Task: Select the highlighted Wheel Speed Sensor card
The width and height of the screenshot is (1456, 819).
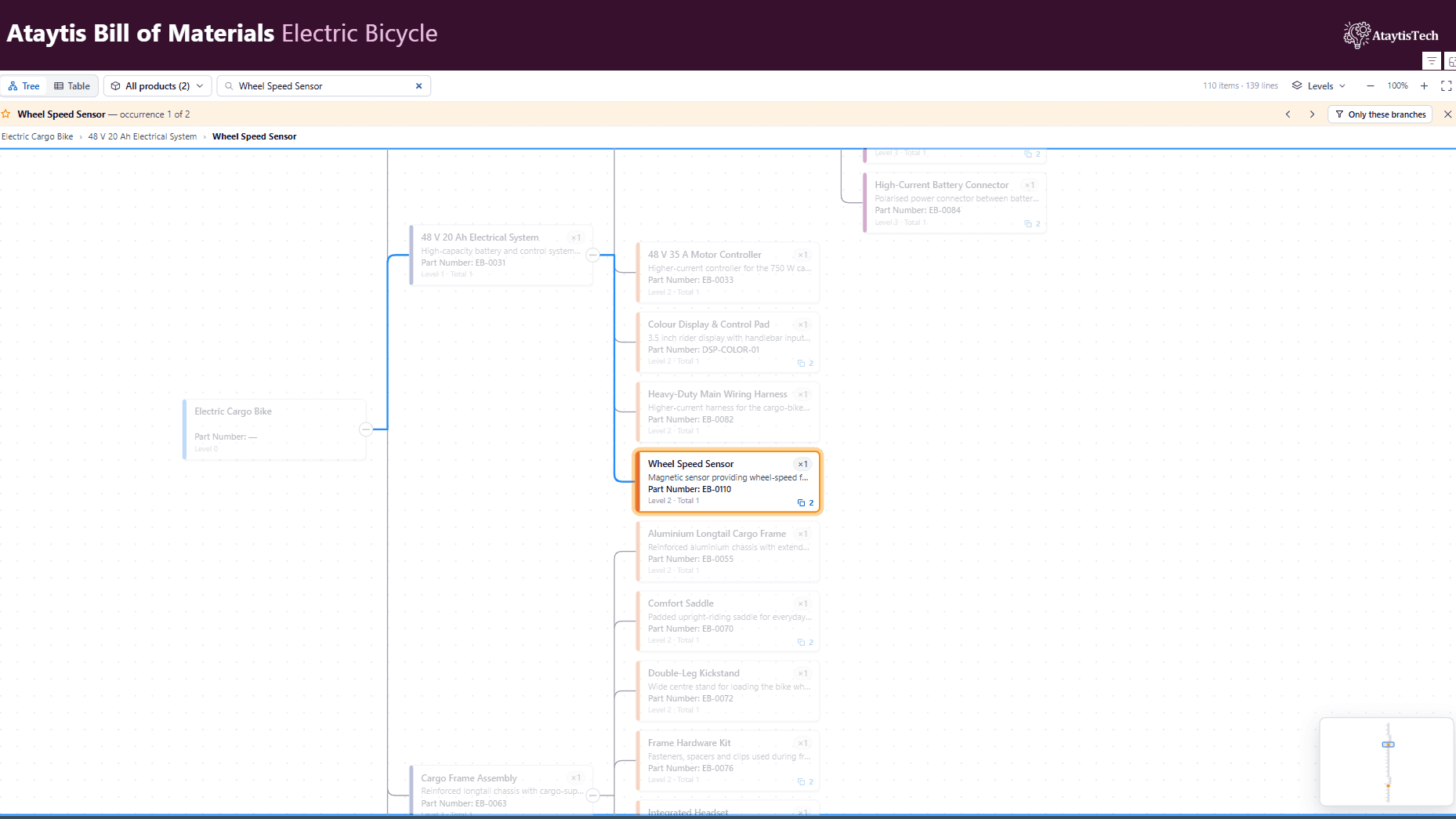Action: 728,482
